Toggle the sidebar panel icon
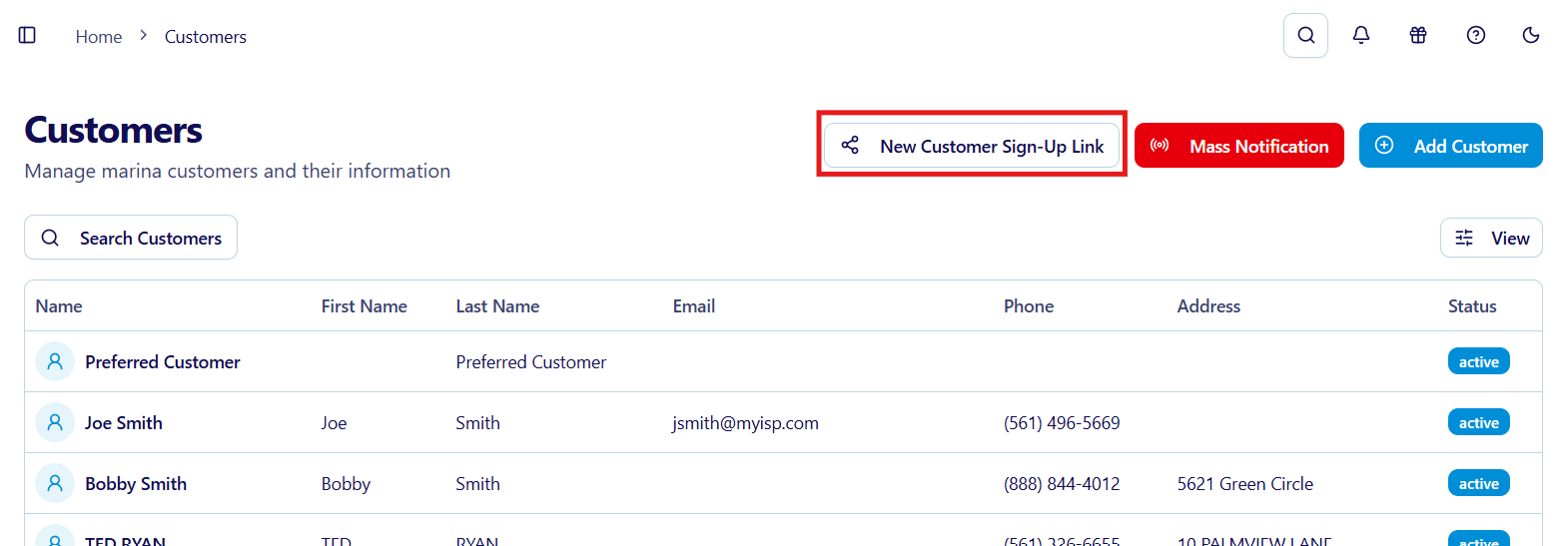 click(x=28, y=36)
